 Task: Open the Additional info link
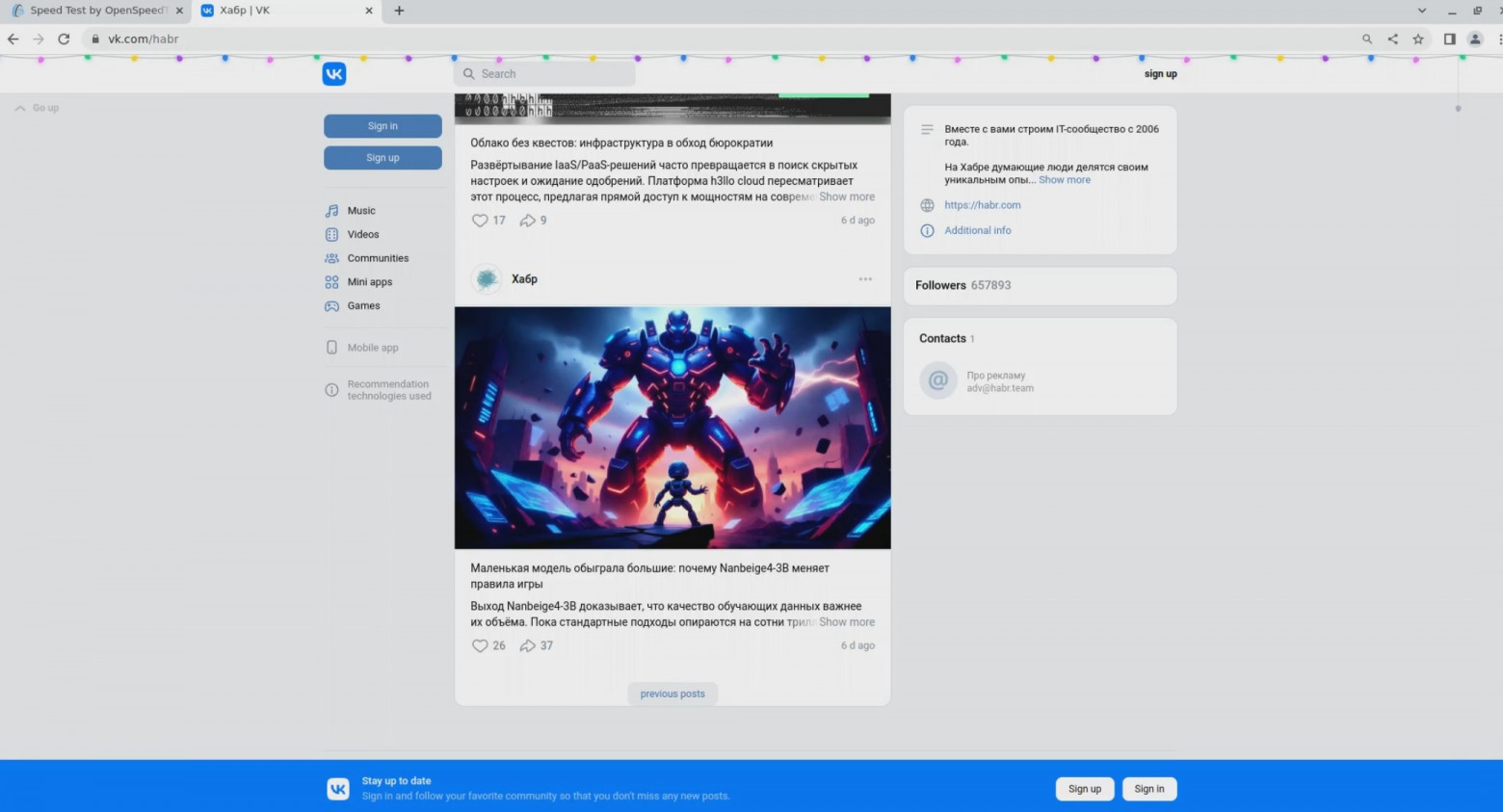978,231
